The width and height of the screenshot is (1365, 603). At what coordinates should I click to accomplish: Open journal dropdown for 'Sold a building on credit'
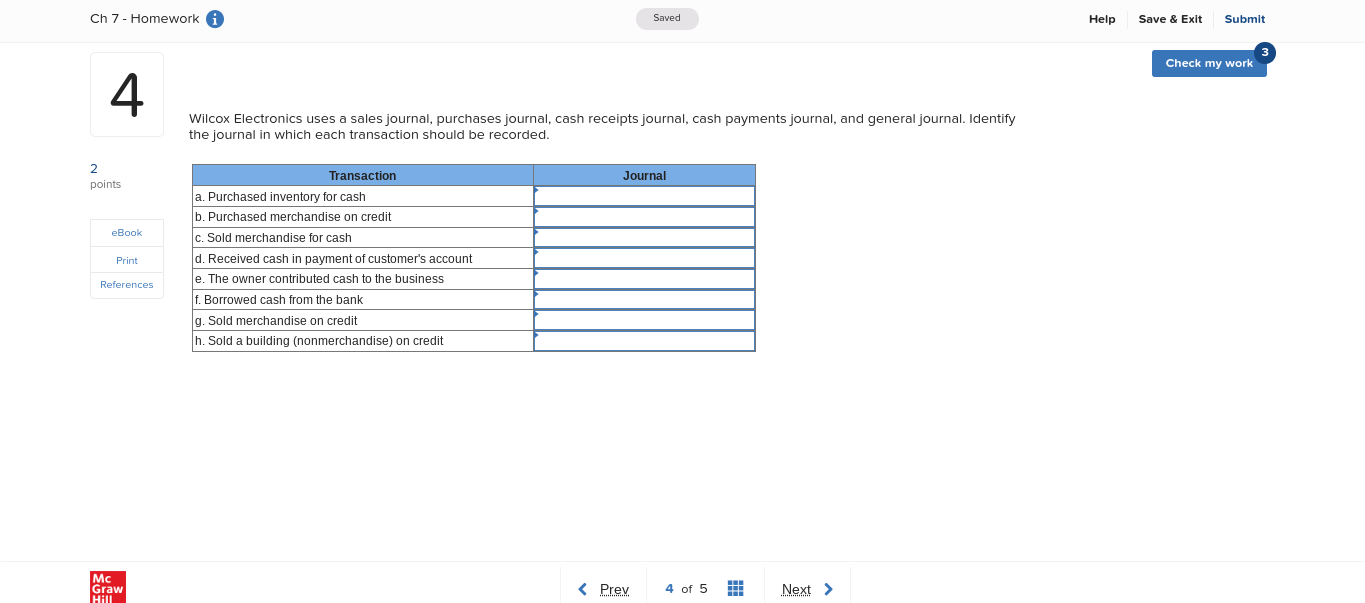(644, 340)
